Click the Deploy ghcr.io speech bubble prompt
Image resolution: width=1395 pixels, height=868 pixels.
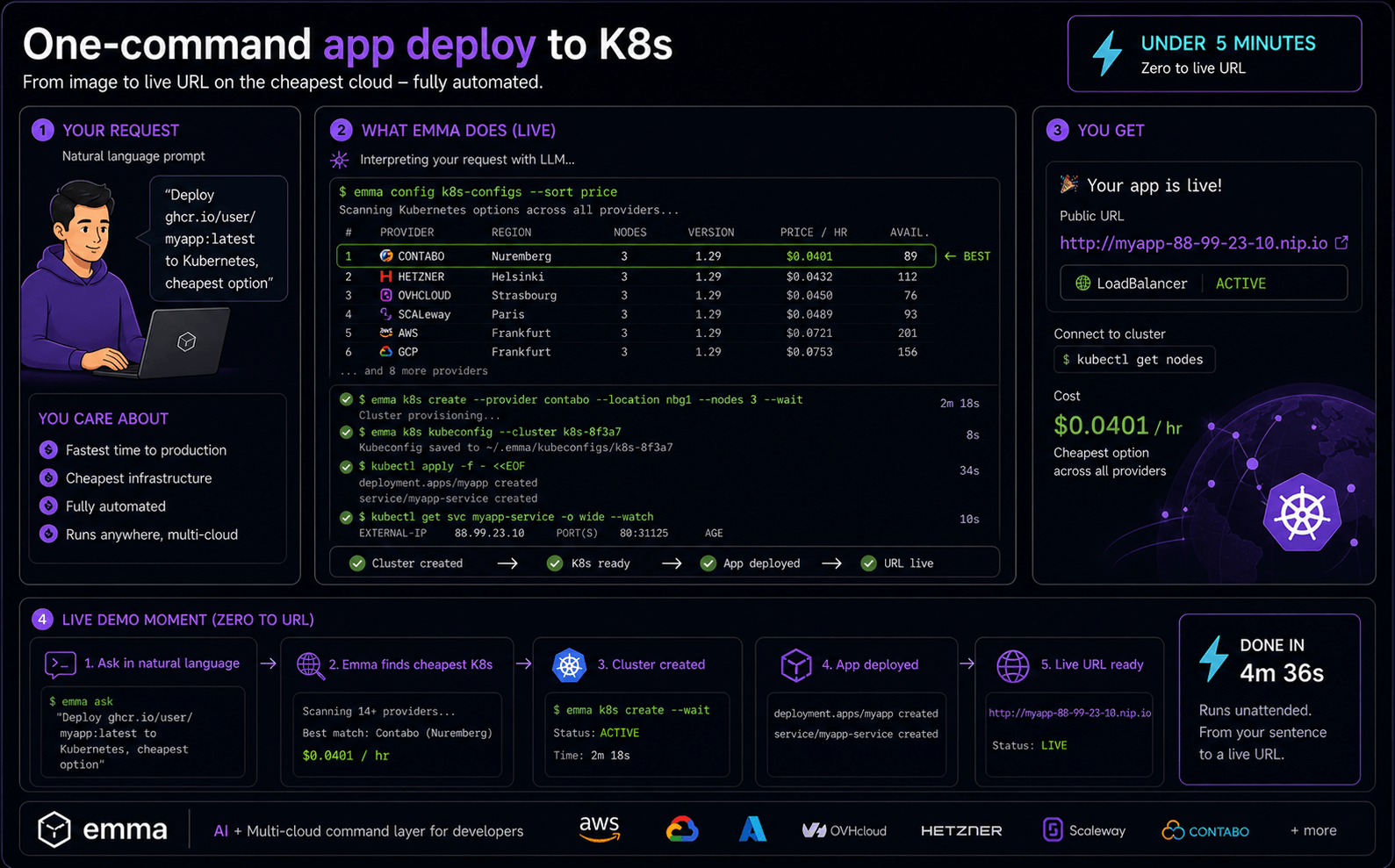(x=219, y=239)
